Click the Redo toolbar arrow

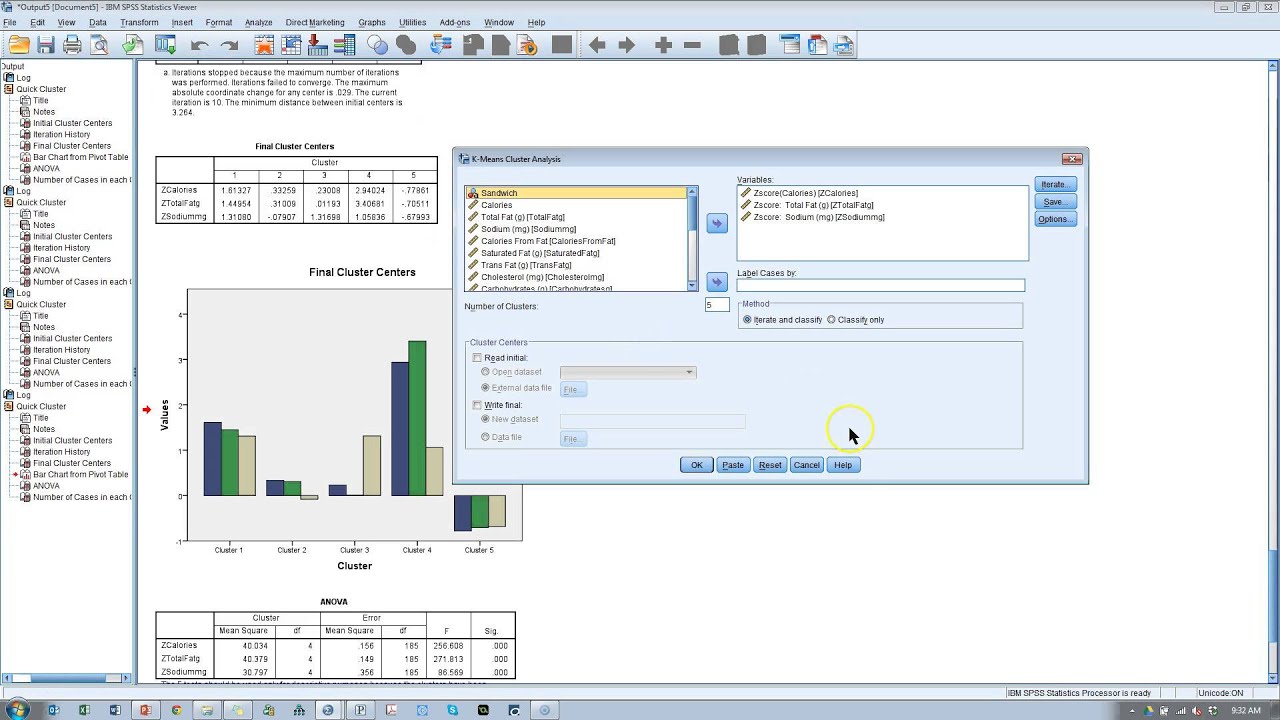(x=229, y=45)
